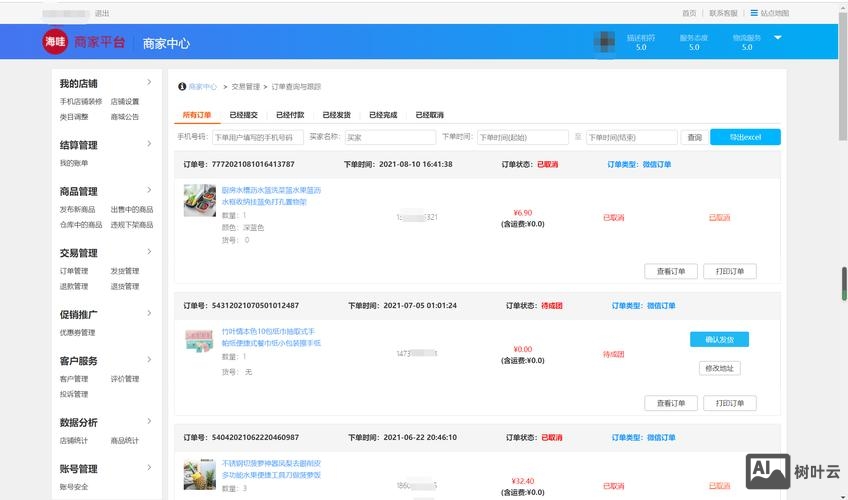Image resolution: width=848 pixels, height=500 pixels.
Task: Click 确认发货 for the pending group order
Action: (719, 340)
